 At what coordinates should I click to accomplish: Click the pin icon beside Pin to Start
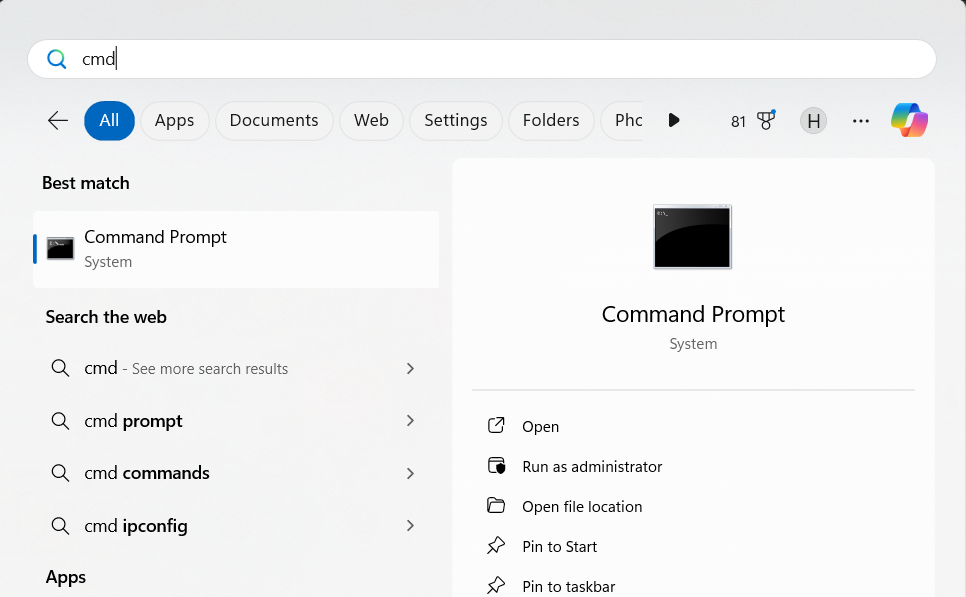point(496,546)
